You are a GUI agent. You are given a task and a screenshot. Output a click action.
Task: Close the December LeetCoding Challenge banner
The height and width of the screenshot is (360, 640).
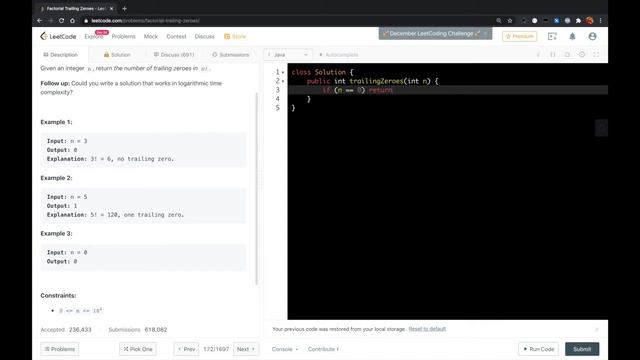[x=485, y=33]
